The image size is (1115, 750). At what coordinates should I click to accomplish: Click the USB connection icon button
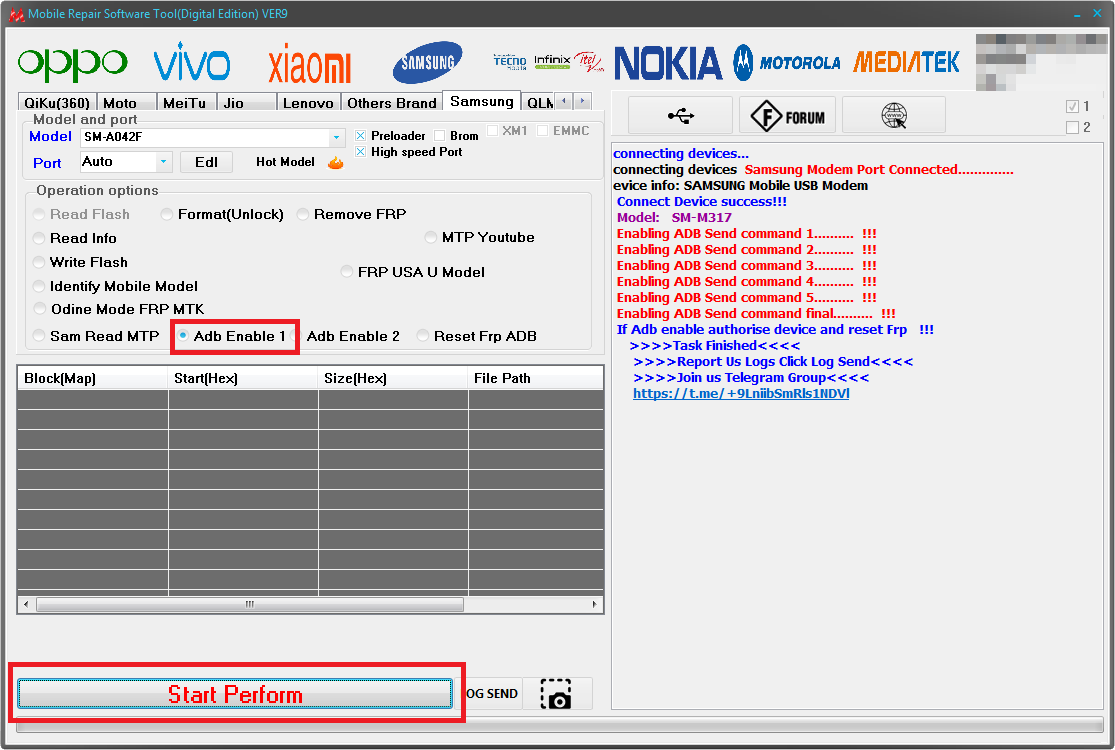click(681, 115)
